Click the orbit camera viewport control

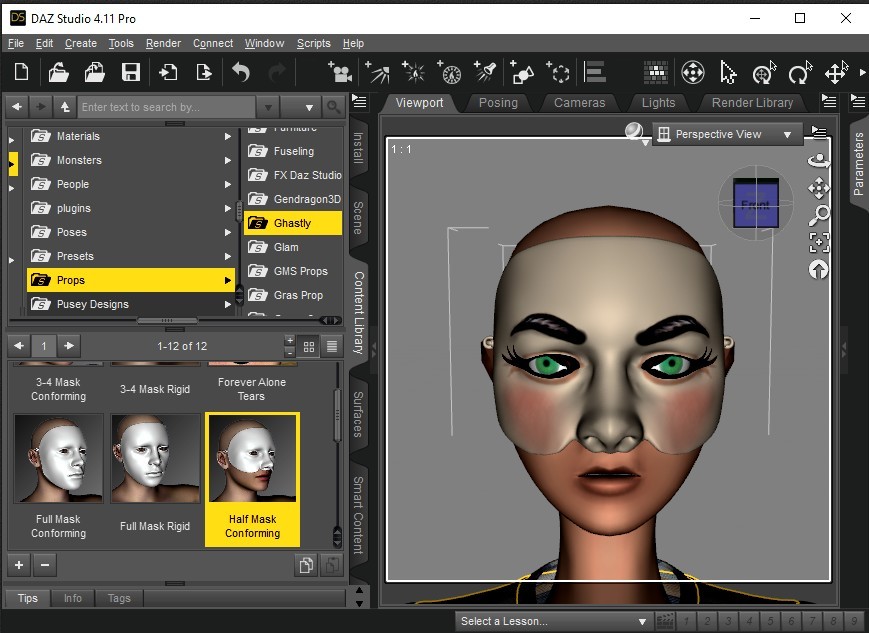tap(819, 161)
